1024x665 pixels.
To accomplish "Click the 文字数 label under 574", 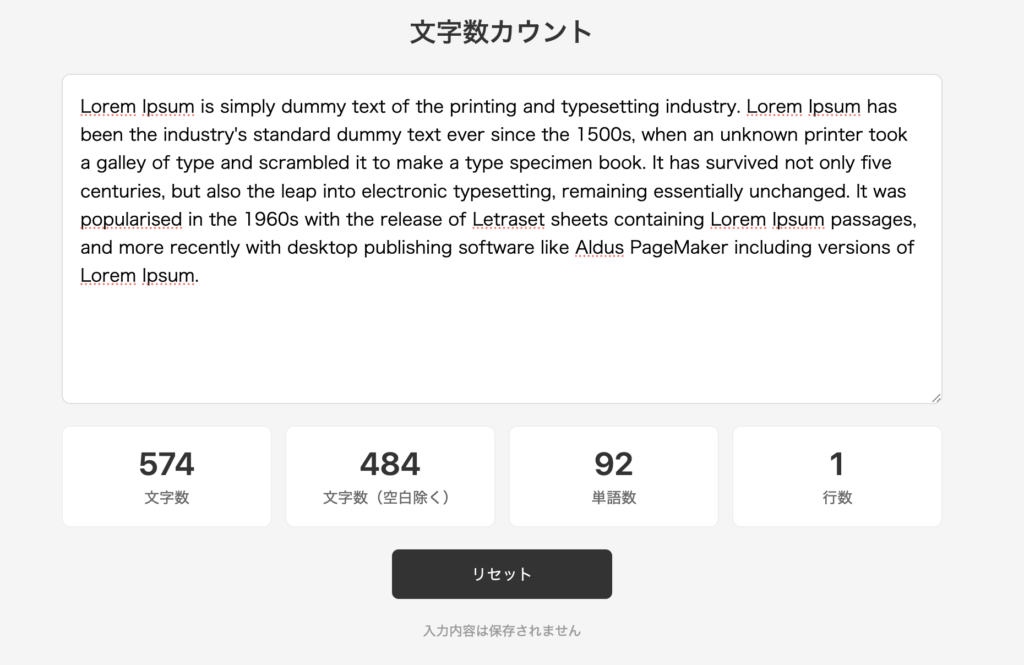I will tap(166, 497).
